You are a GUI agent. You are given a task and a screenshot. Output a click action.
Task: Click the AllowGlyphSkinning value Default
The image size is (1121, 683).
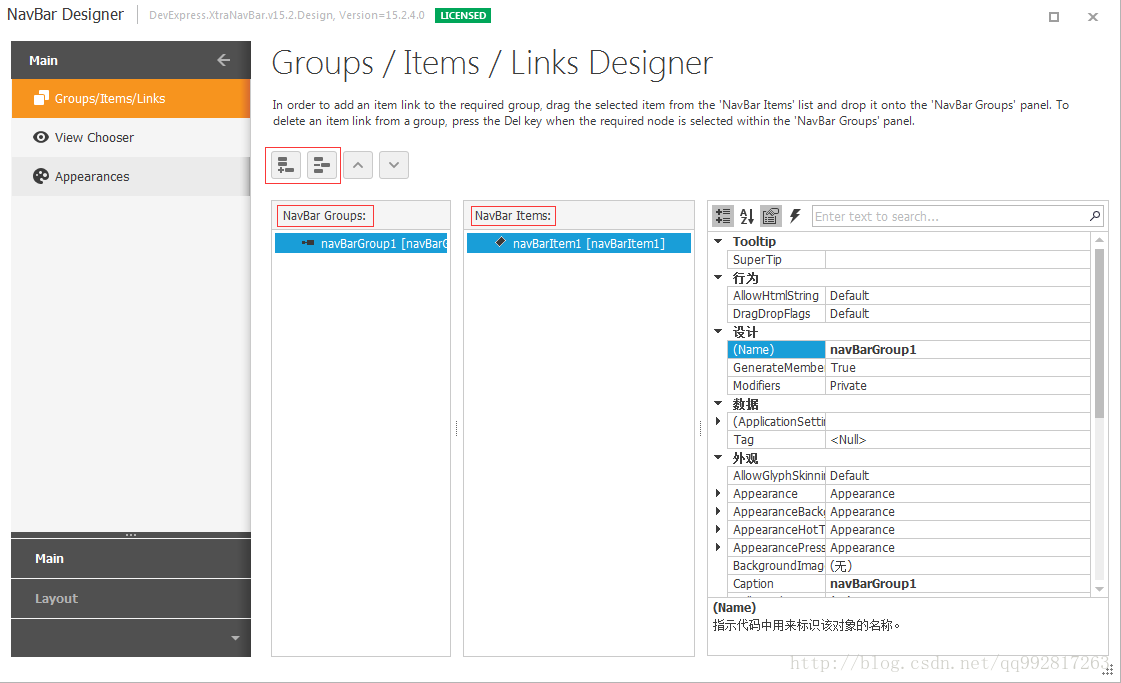click(x=958, y=476)
